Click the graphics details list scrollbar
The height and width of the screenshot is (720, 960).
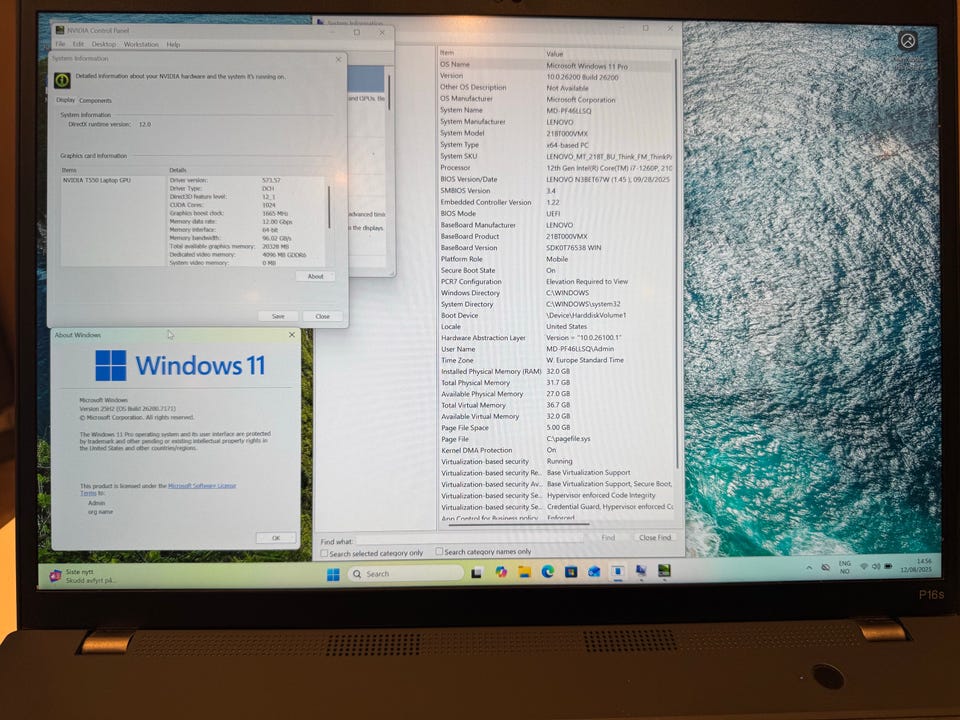(329, 207)
